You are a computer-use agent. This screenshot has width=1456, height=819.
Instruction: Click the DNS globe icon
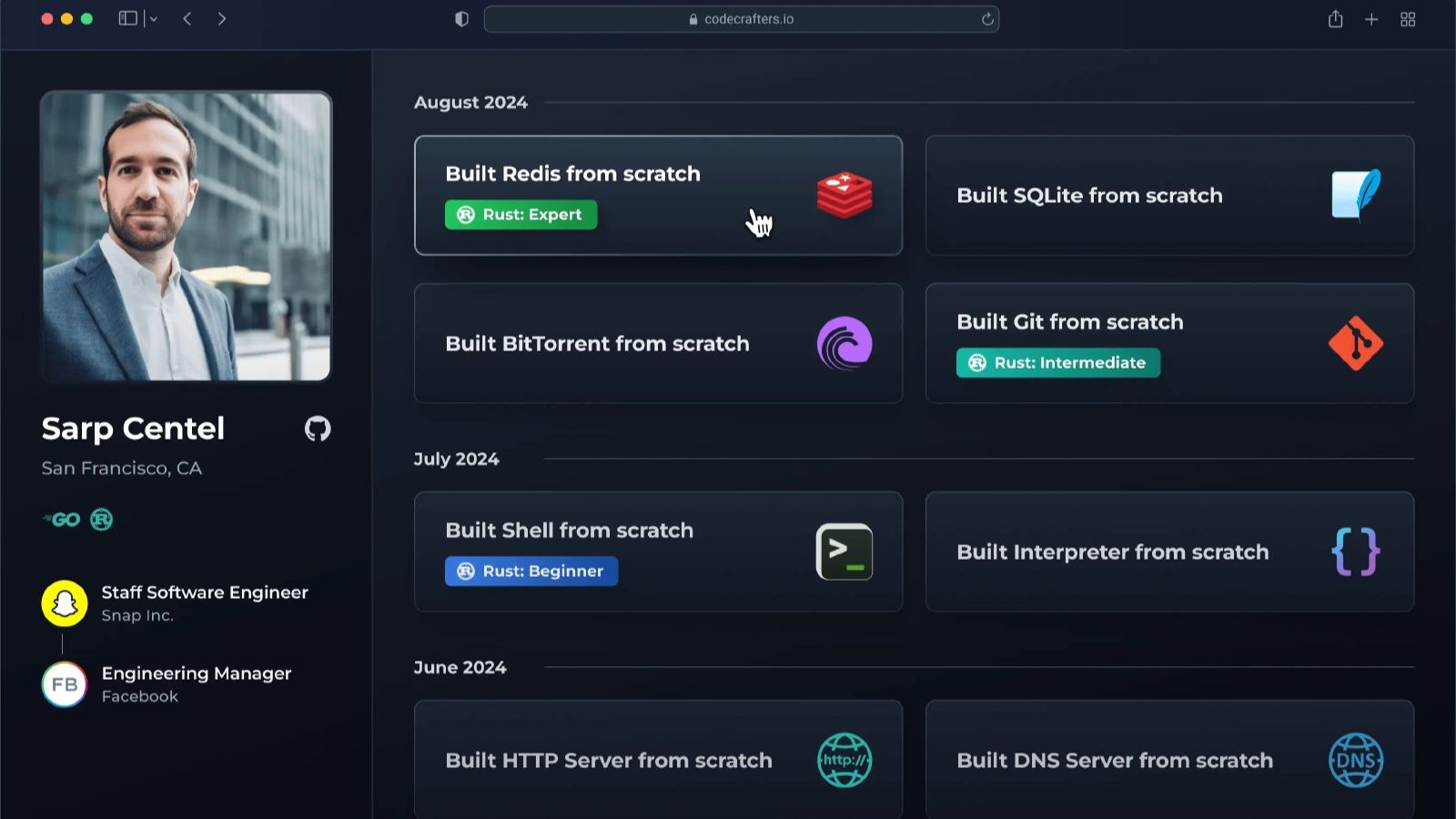tap(1355, 760)
